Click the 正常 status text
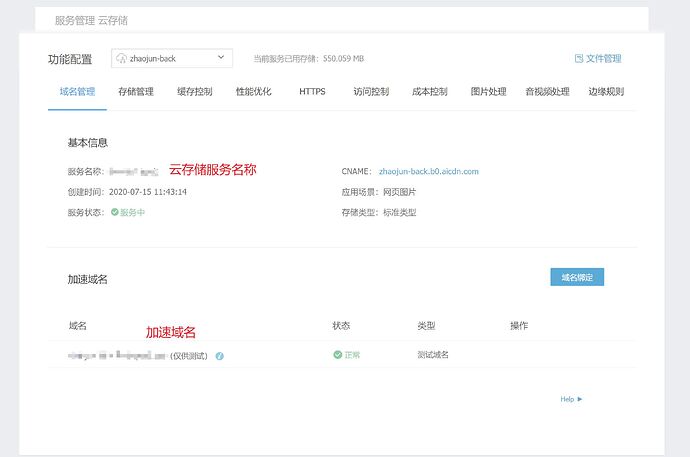Viewport: 690px width, 457px height. pyautogui.click(x=352, y=355)
